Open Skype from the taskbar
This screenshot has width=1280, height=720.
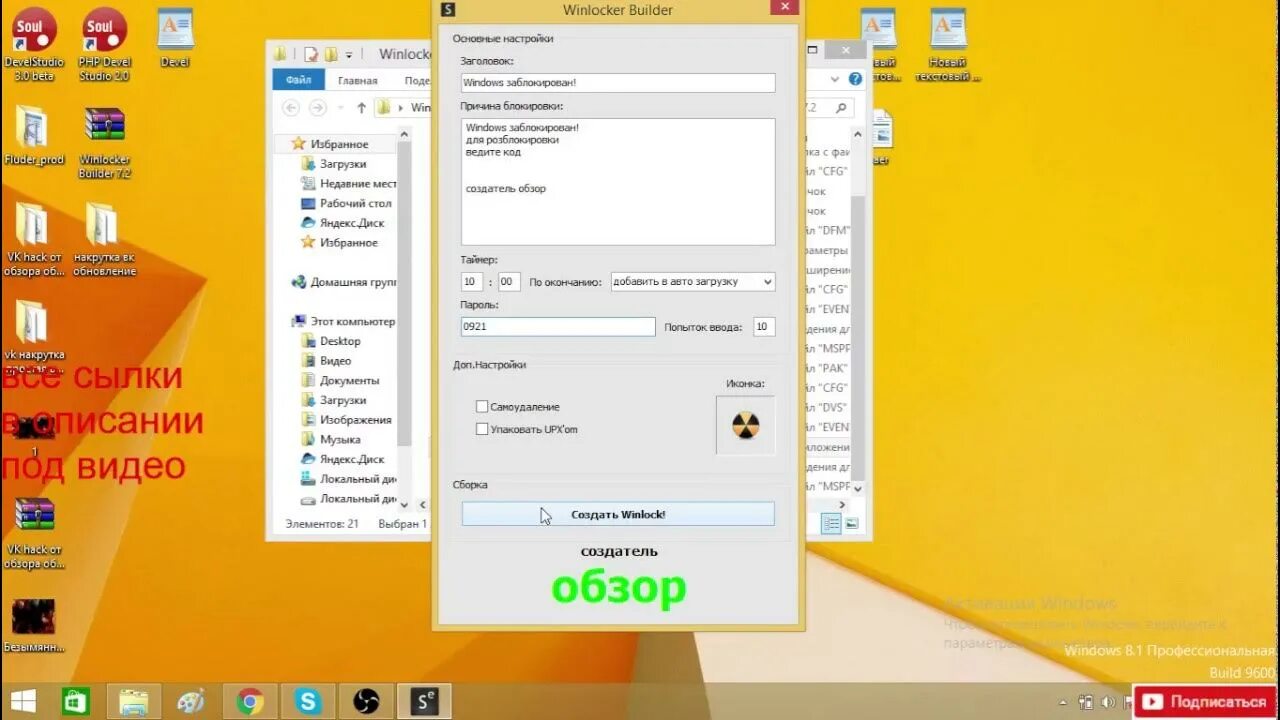[x=307, y=701]
